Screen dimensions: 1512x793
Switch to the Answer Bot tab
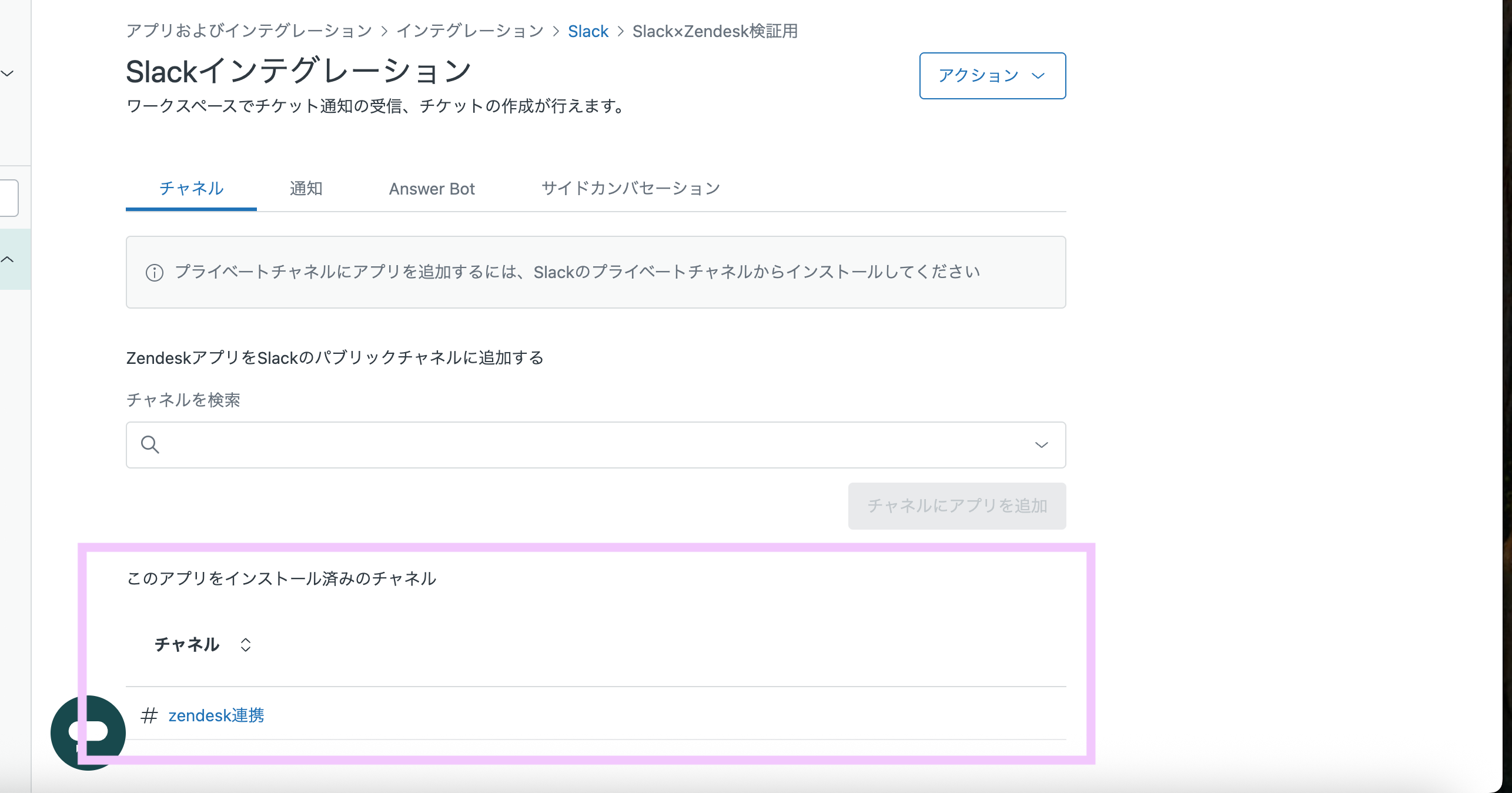coord(431,189)
